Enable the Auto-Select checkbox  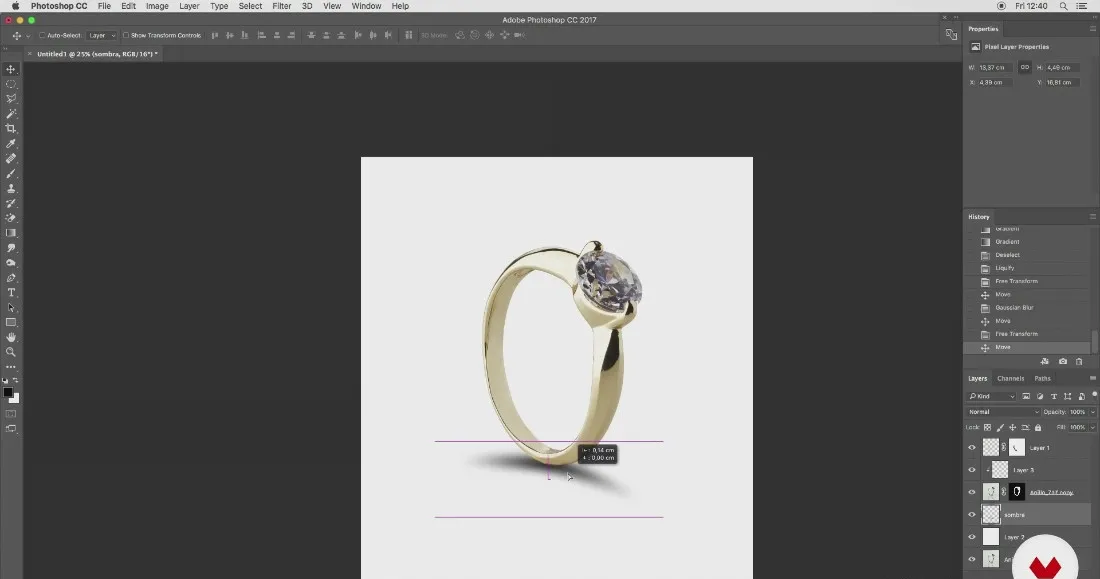pyautogui.click(x=42, y=35)
